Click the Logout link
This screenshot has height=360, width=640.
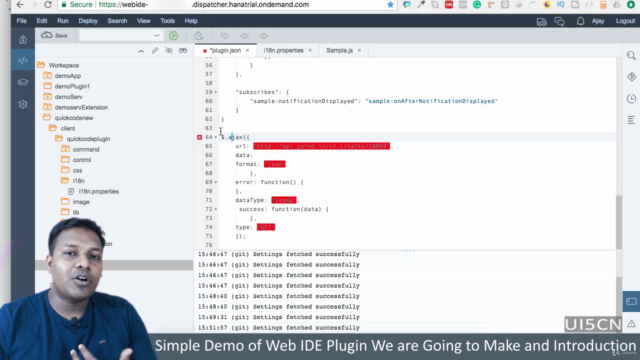[625, 21]
